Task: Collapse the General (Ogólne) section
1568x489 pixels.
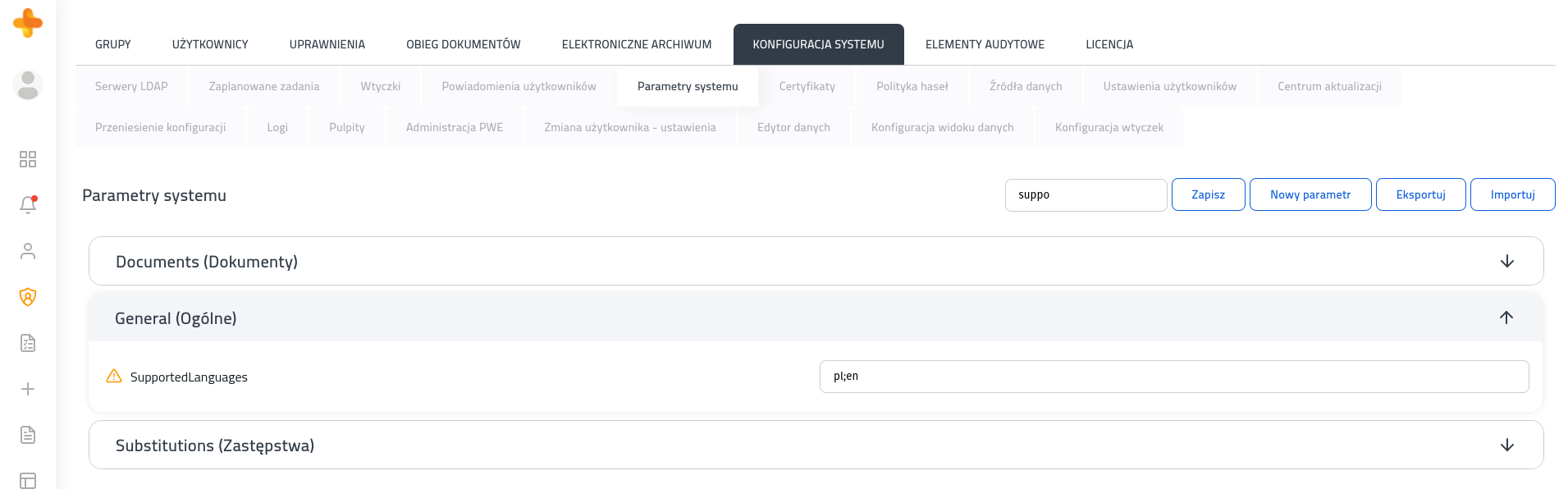Action: coord(1506,318)
